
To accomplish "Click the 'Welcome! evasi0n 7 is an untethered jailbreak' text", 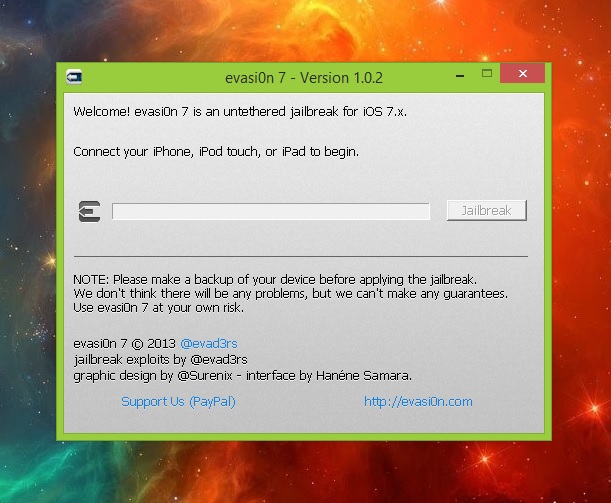I will coord(240,112).
